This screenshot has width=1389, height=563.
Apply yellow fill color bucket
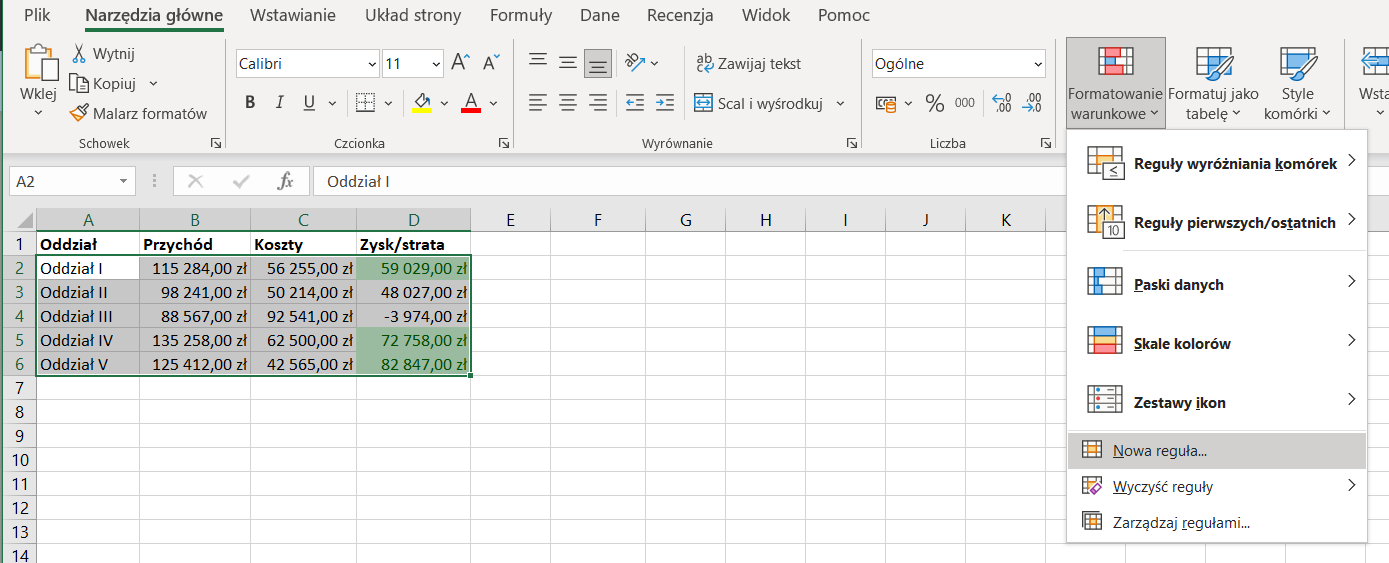pos(422,102)
